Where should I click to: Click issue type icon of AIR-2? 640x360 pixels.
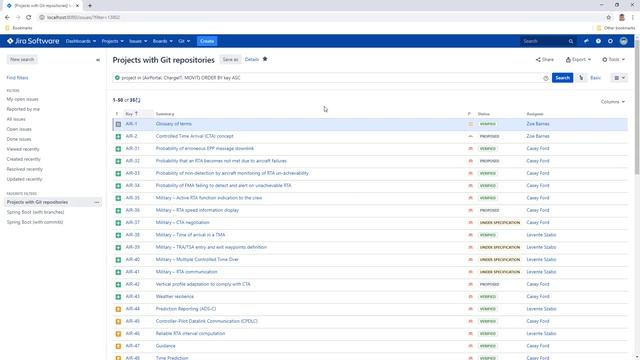pyautogui.click(x=118, y=136)
